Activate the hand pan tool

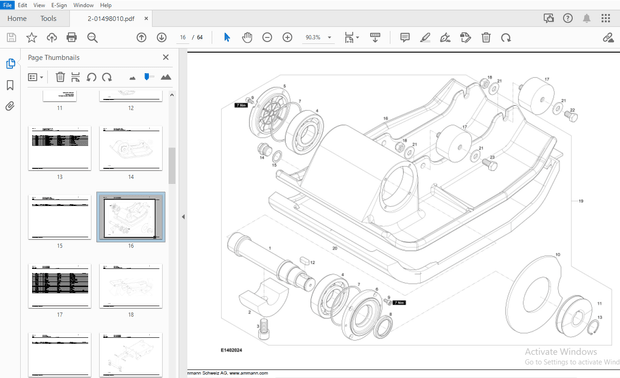pyautogui.click(x=247, y=38)
